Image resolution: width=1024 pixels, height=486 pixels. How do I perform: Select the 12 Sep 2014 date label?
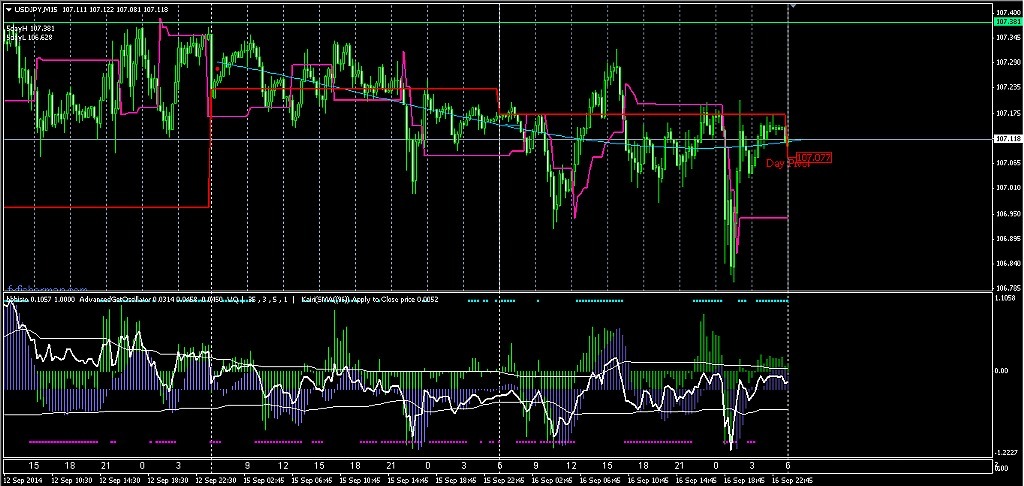[x=23, y=480]
